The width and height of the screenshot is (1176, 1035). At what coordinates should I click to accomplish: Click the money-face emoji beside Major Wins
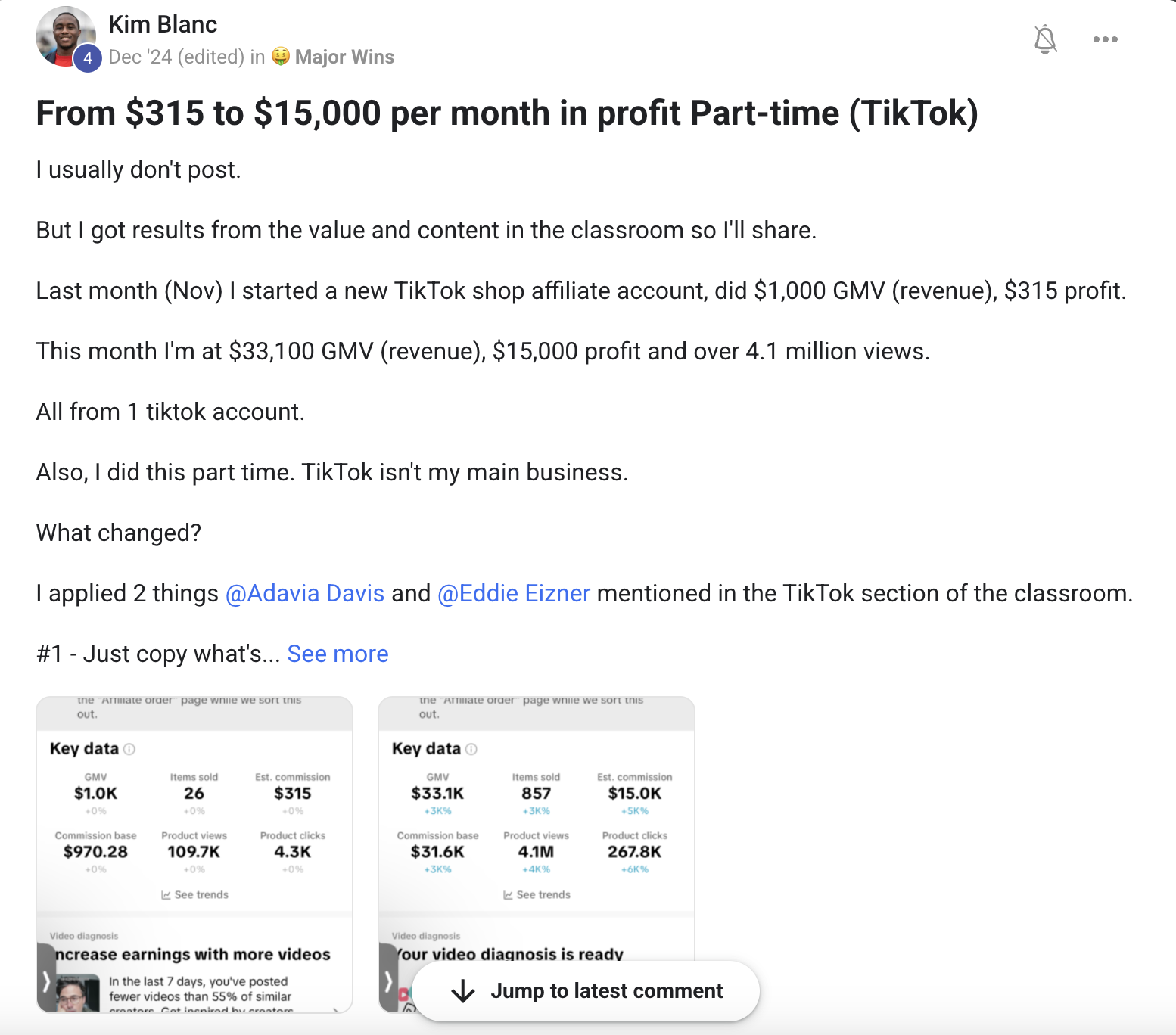pos(281,57)
